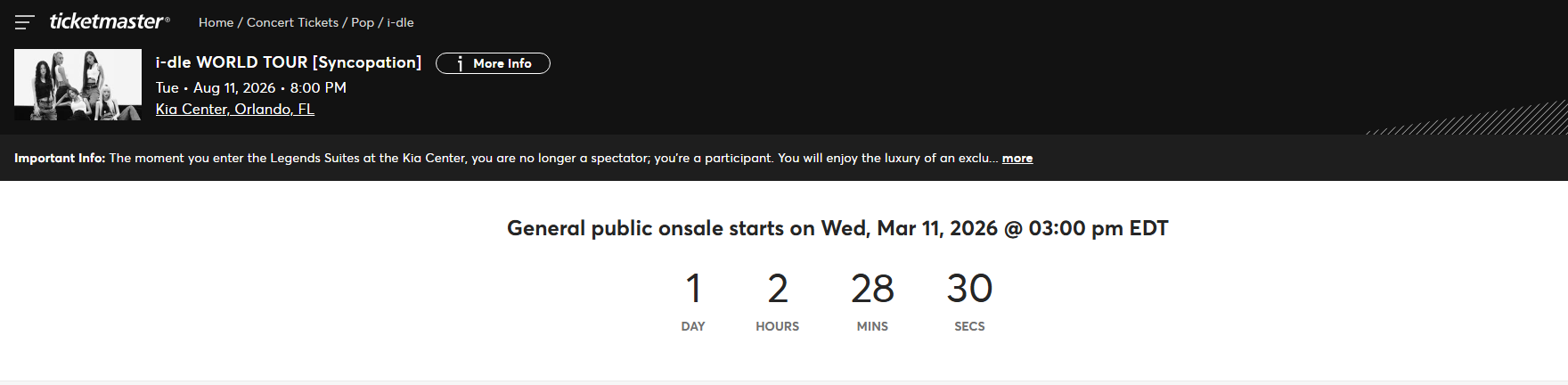Select the i-dle breadcrumb link
Image resolution: width=1568 pixels, height=385 pixels.
[400, 22]
